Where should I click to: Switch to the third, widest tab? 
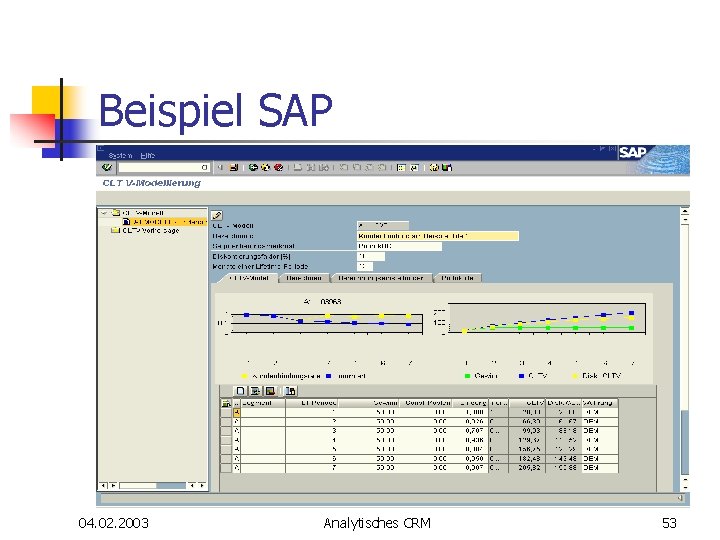click(x=381, y=278)
